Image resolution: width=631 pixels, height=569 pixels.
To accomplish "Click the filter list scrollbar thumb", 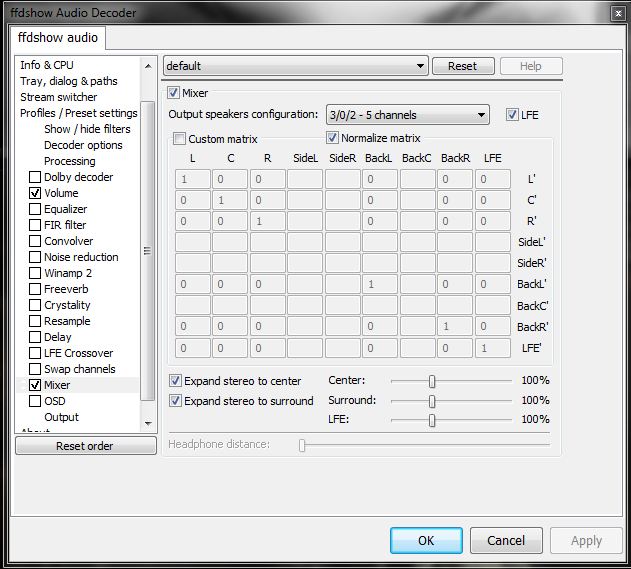I will point(148,251).
